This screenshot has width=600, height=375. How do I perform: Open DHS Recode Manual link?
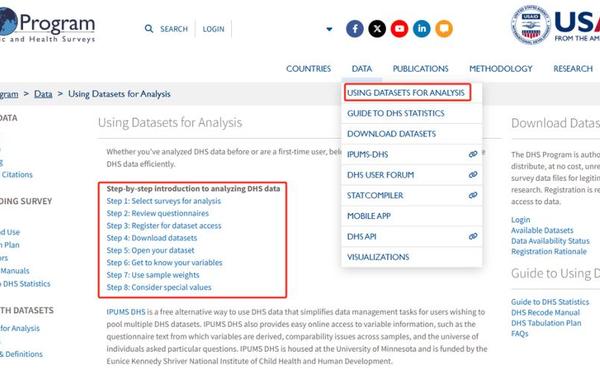(x=546, y=313)
